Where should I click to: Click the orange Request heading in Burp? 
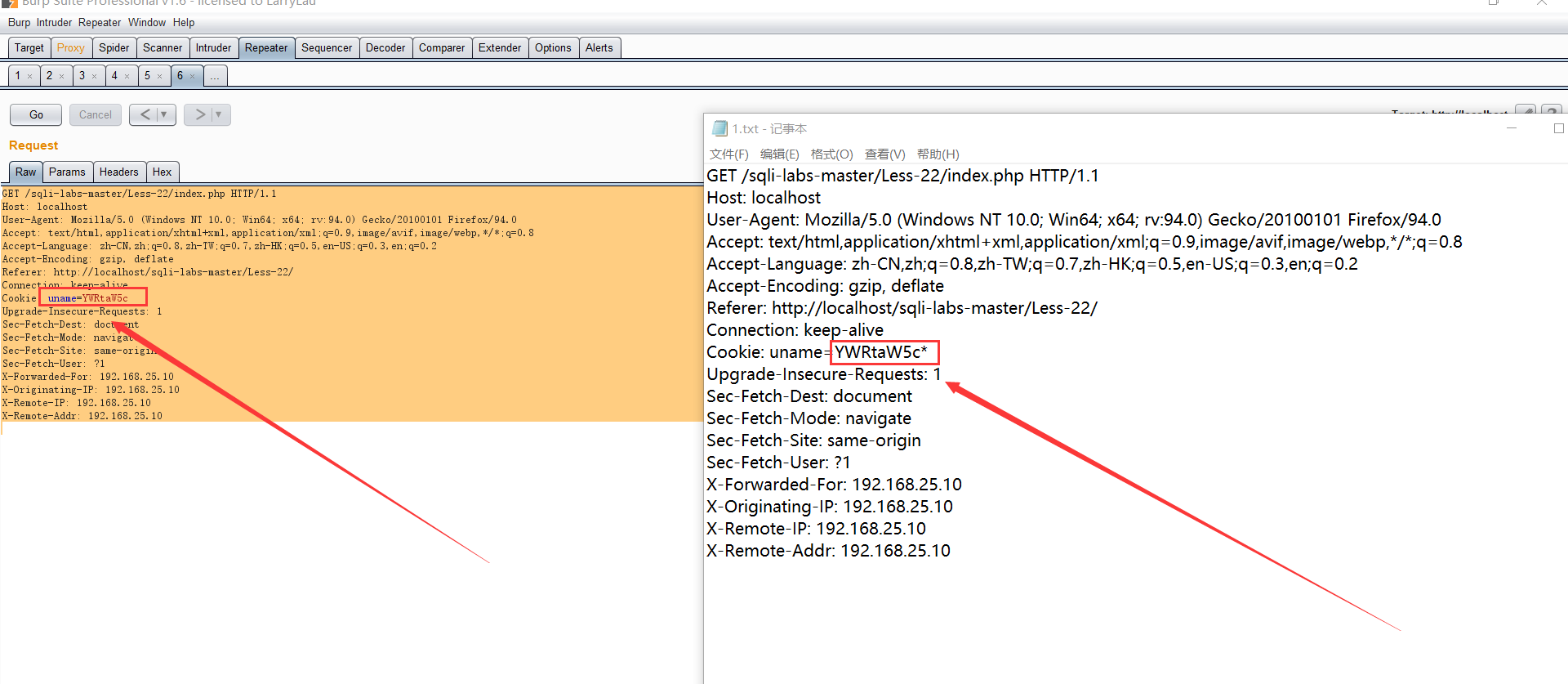click(x=33, y=145)
